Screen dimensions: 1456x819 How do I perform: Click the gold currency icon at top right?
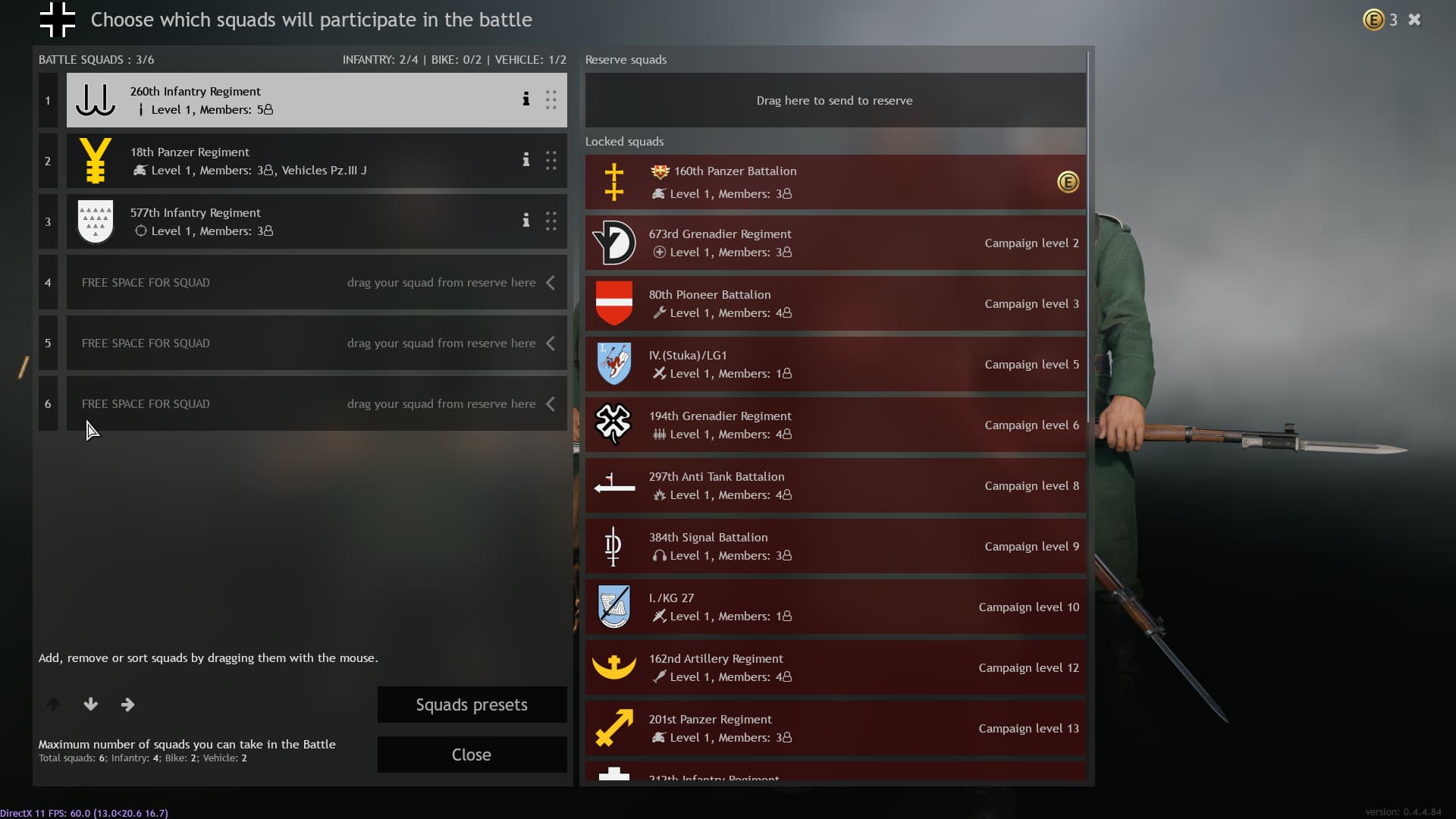(1373, 20)
